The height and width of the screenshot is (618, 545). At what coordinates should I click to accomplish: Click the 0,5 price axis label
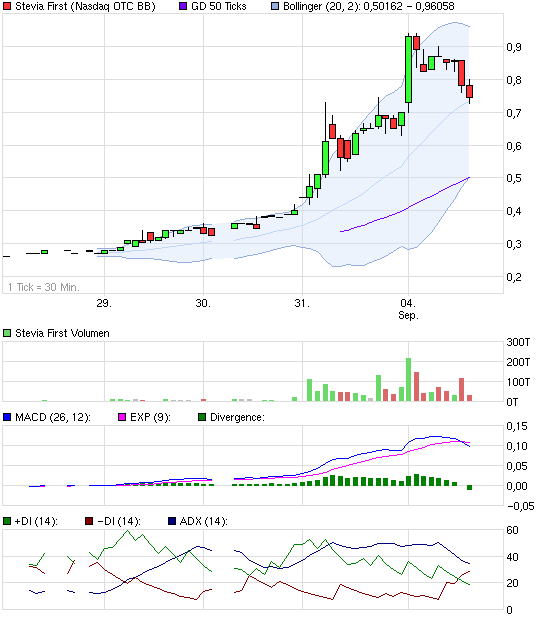(x=514, y=178)
